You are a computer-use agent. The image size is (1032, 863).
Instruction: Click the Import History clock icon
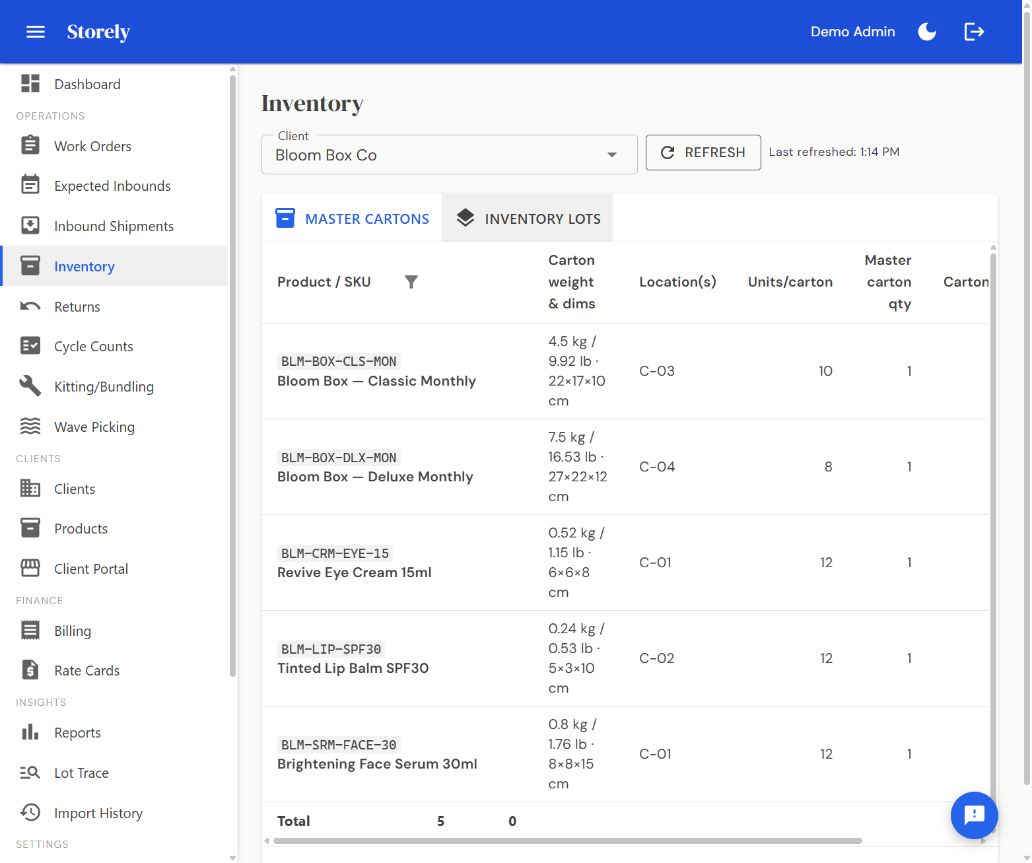click(30, 812)
